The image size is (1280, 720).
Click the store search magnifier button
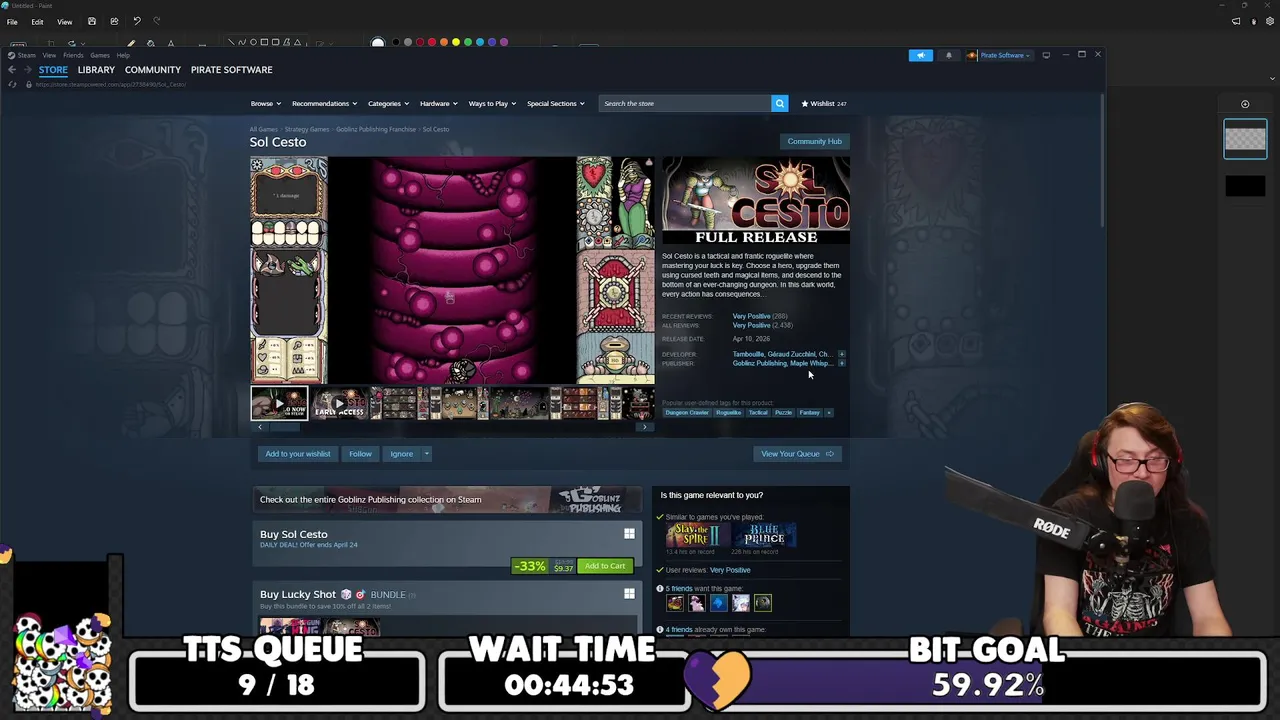779,103
